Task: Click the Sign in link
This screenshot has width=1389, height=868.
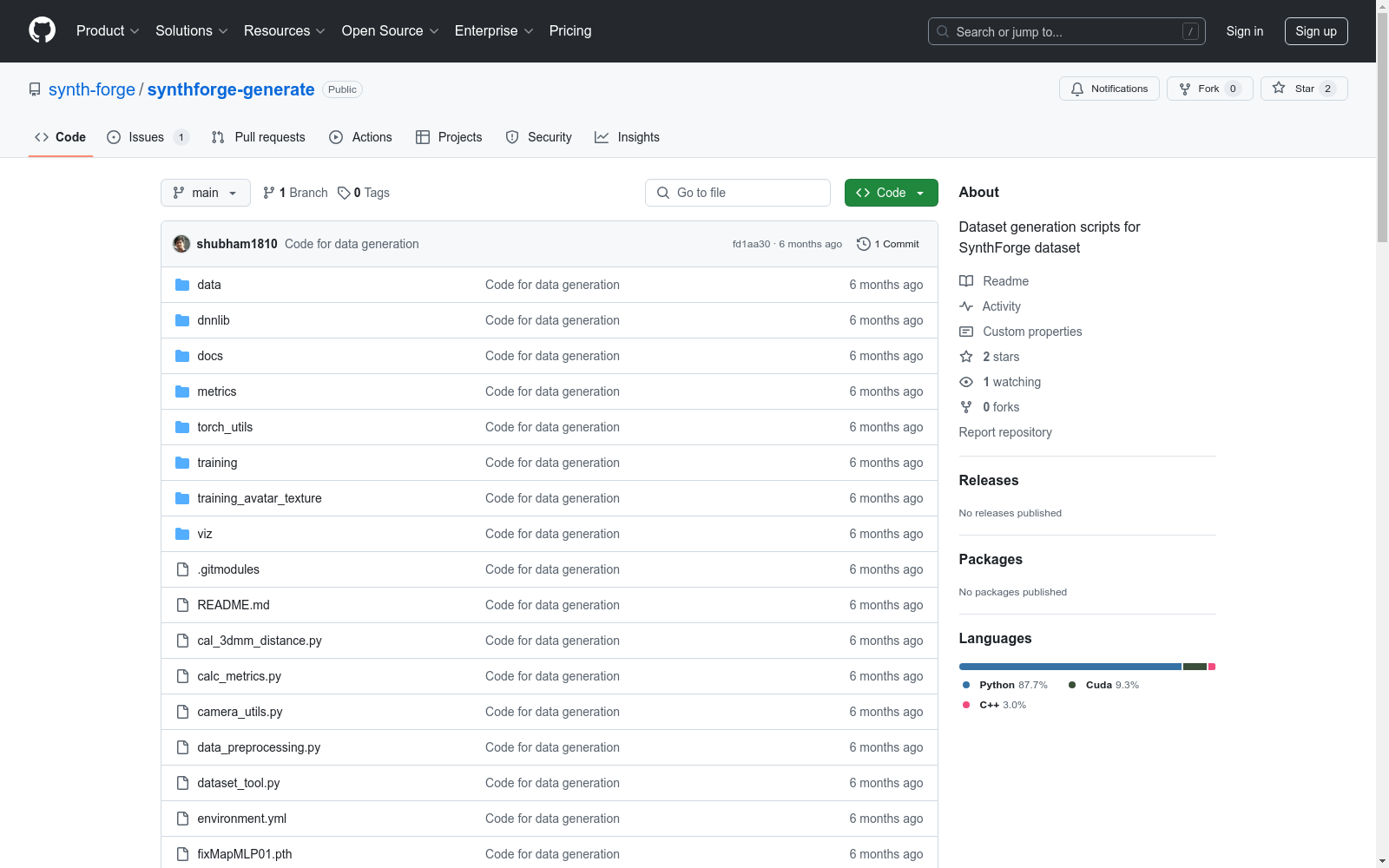Action: pos(1245,31)
